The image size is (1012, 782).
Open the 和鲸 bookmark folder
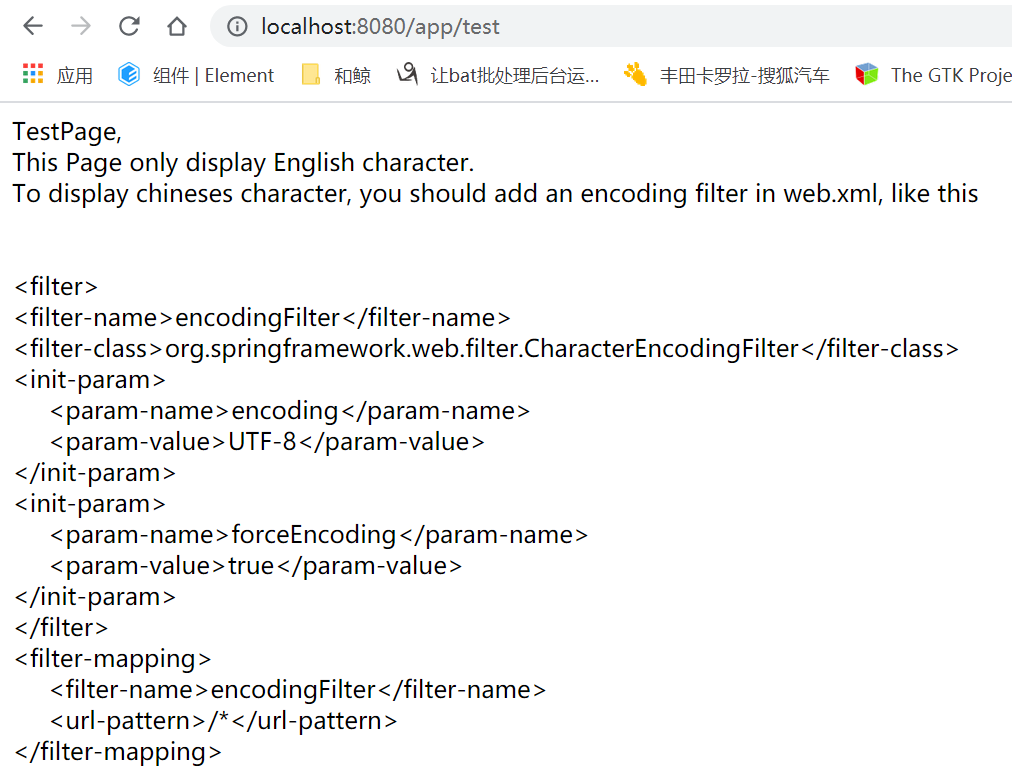[x=336, y=75]
